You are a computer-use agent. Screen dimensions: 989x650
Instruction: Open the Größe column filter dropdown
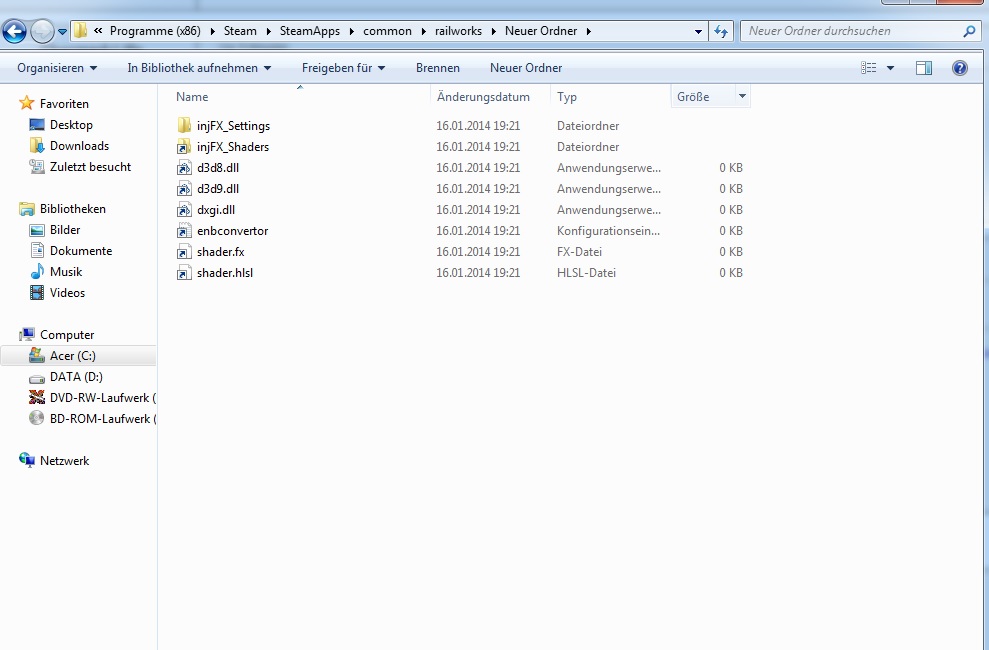click(742, 96)
